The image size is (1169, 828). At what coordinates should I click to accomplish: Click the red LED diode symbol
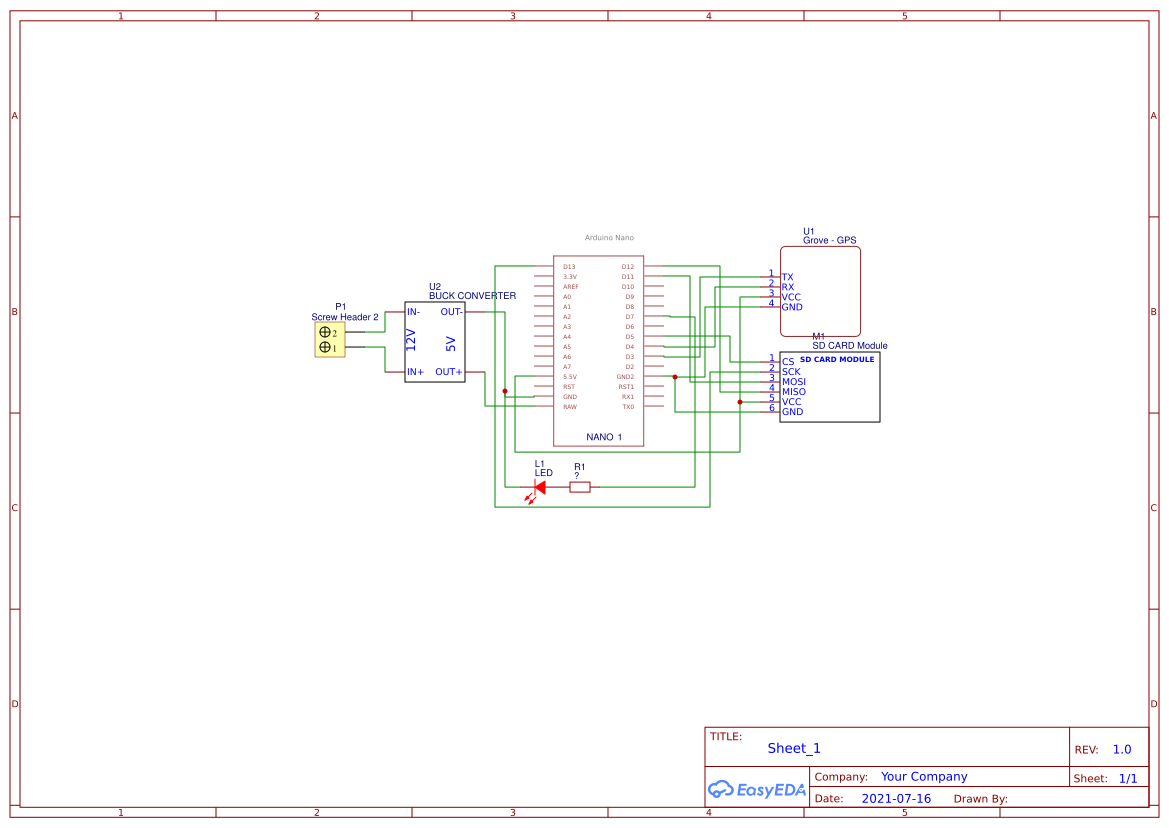coord(538,488)
